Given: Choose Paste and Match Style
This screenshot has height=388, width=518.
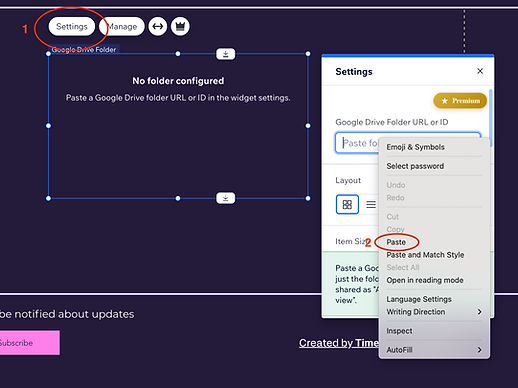Looking at the screenshot, I should pos(434,255).
